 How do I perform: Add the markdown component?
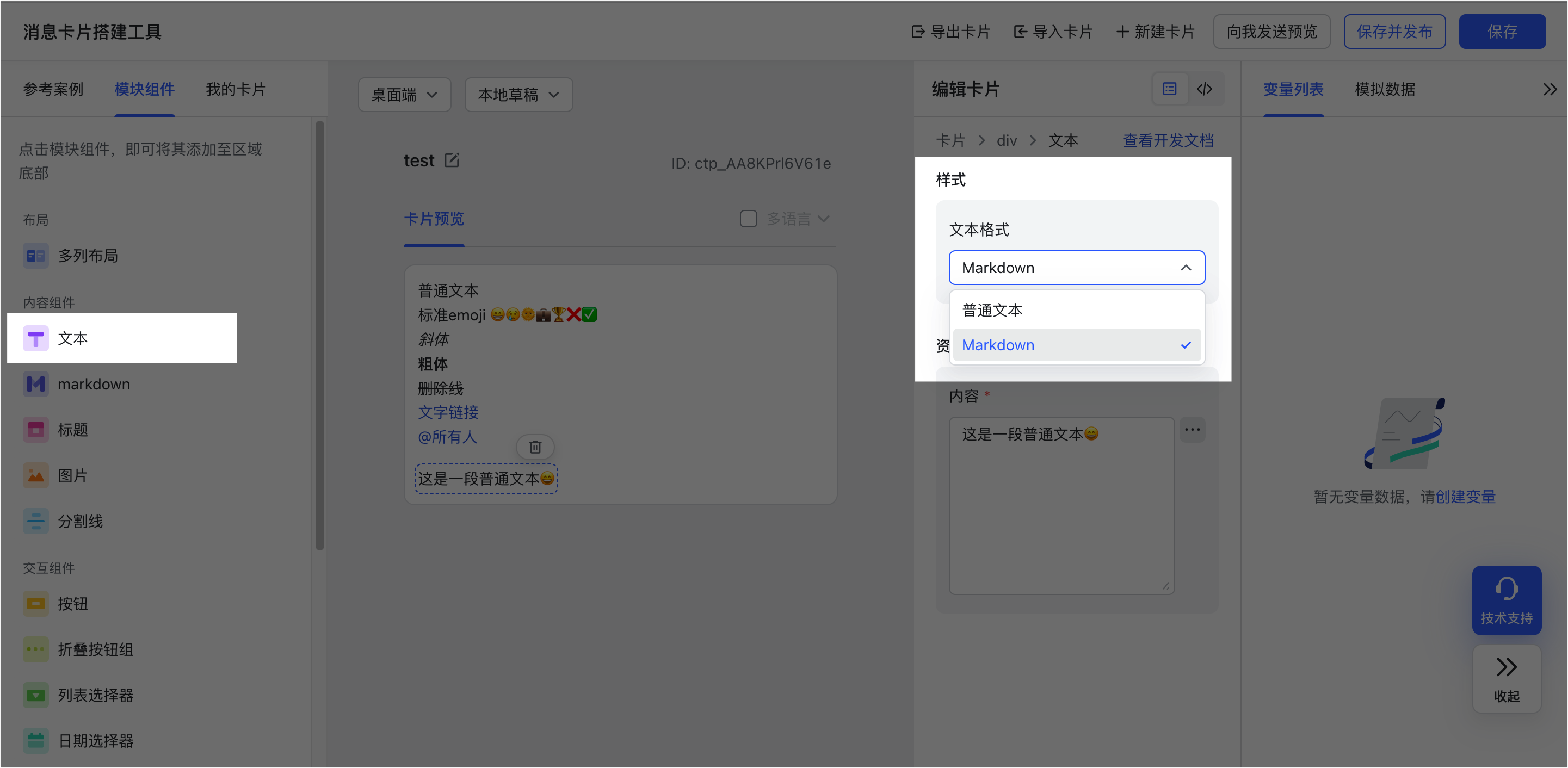click(93, 384)
